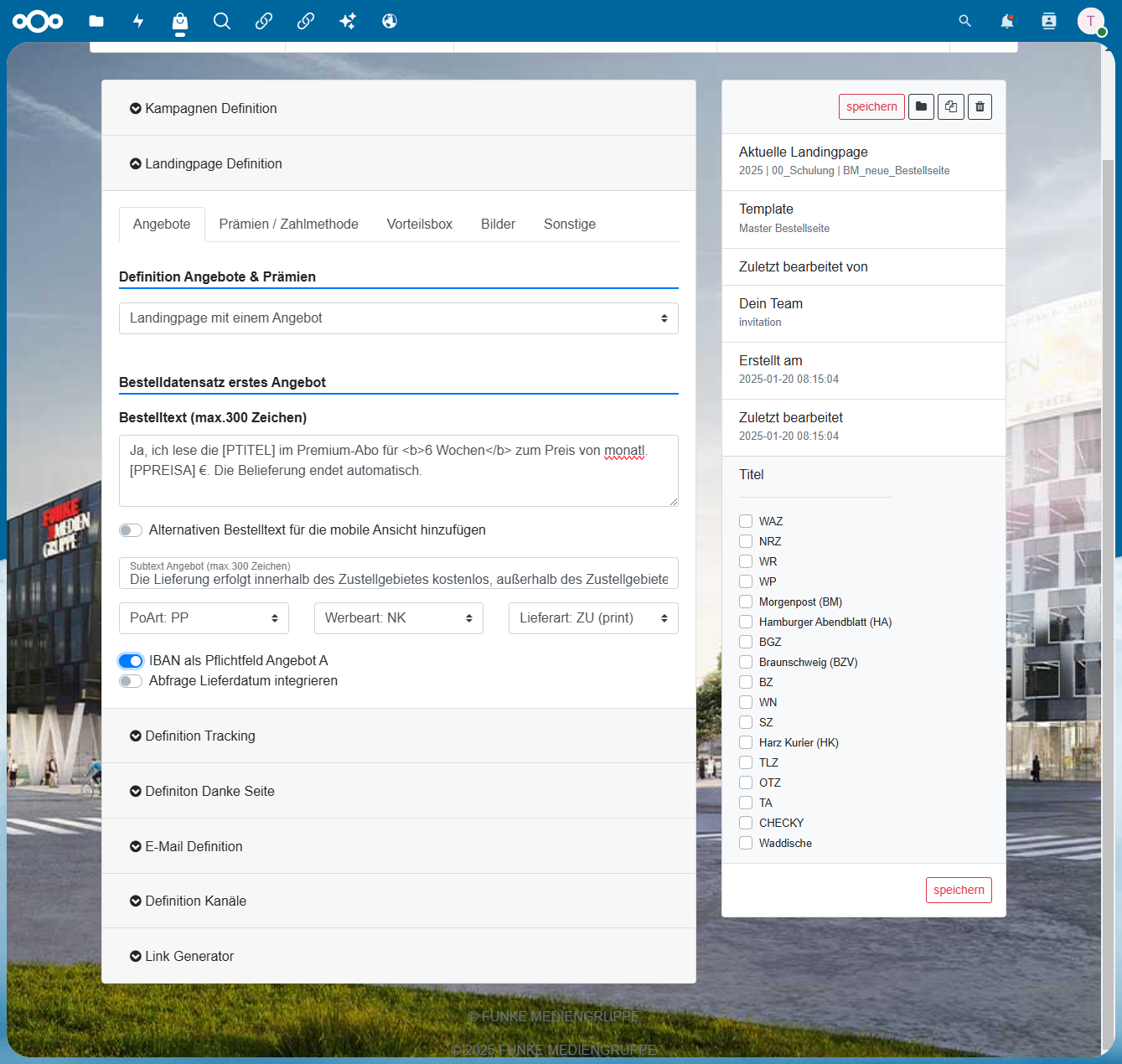Open the magnifier search in header

tap(965, 21)
